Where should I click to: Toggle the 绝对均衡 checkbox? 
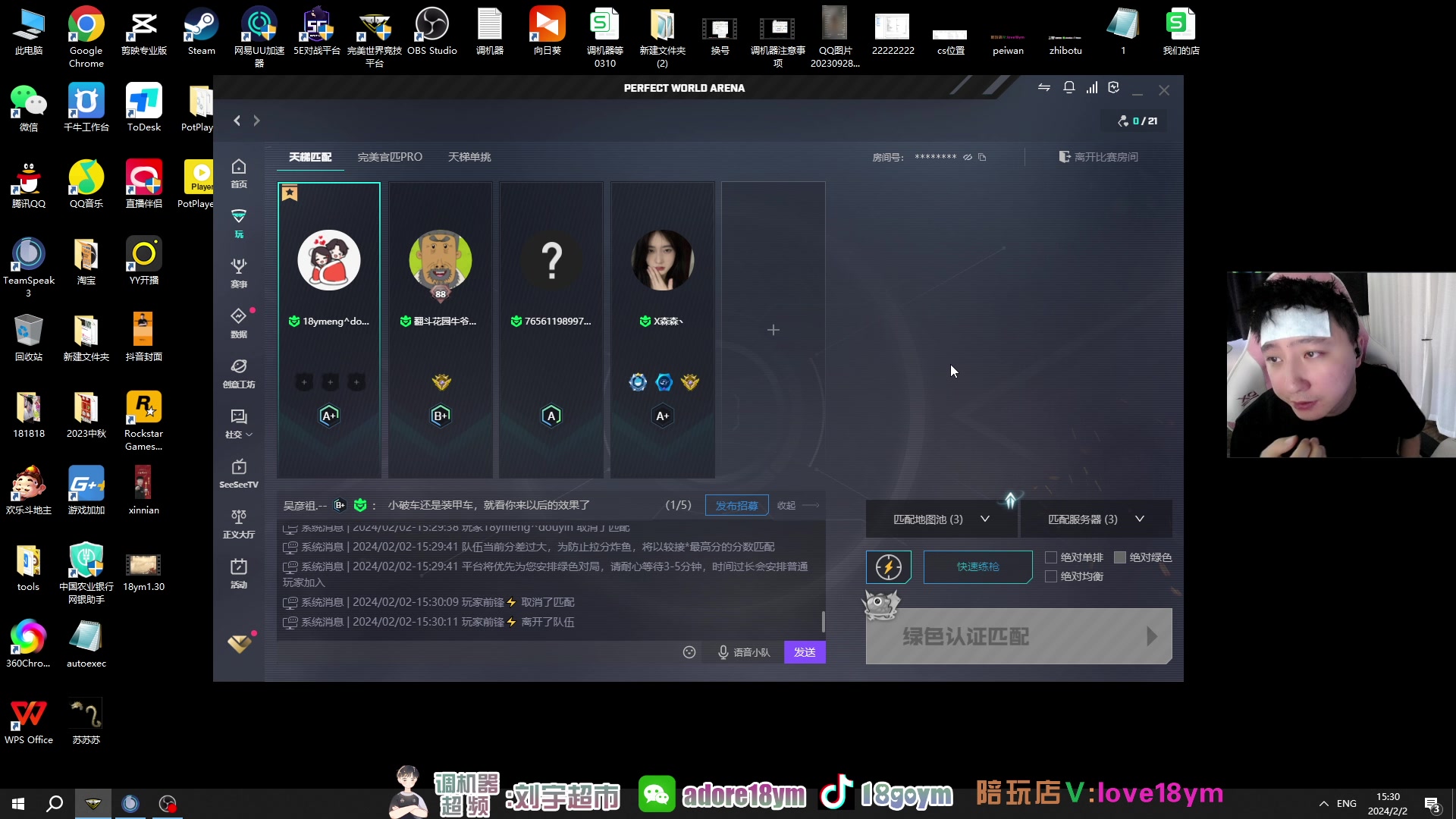(x=1051, y=576)
